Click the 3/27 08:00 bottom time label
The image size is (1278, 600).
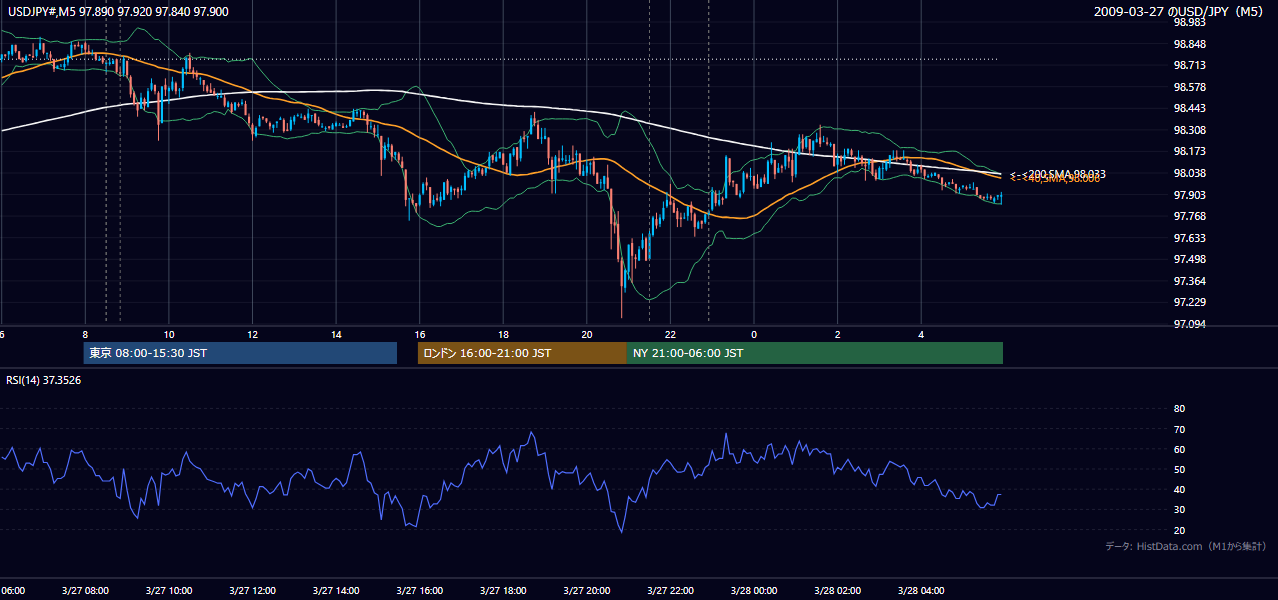85,591
